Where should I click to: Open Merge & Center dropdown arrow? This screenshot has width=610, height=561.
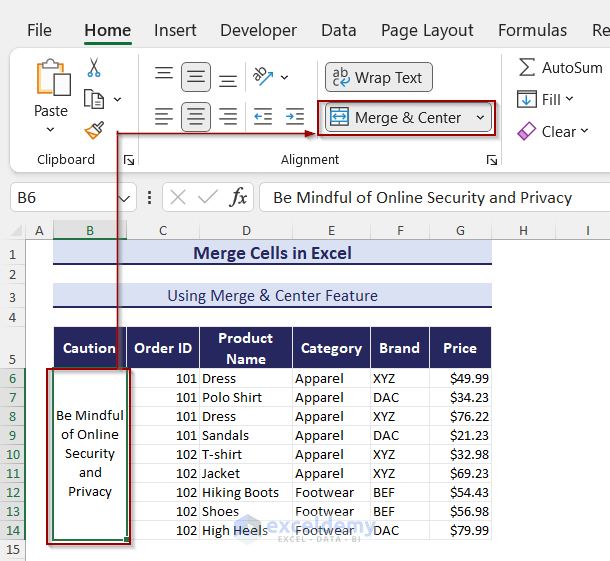coord(480,117)
